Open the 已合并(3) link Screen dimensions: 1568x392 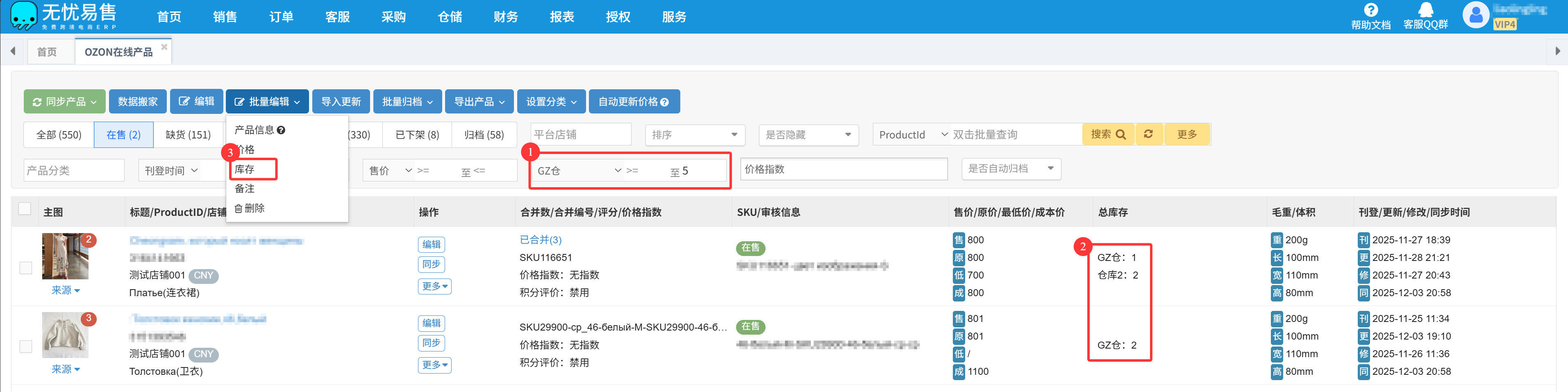pos(541,240)
